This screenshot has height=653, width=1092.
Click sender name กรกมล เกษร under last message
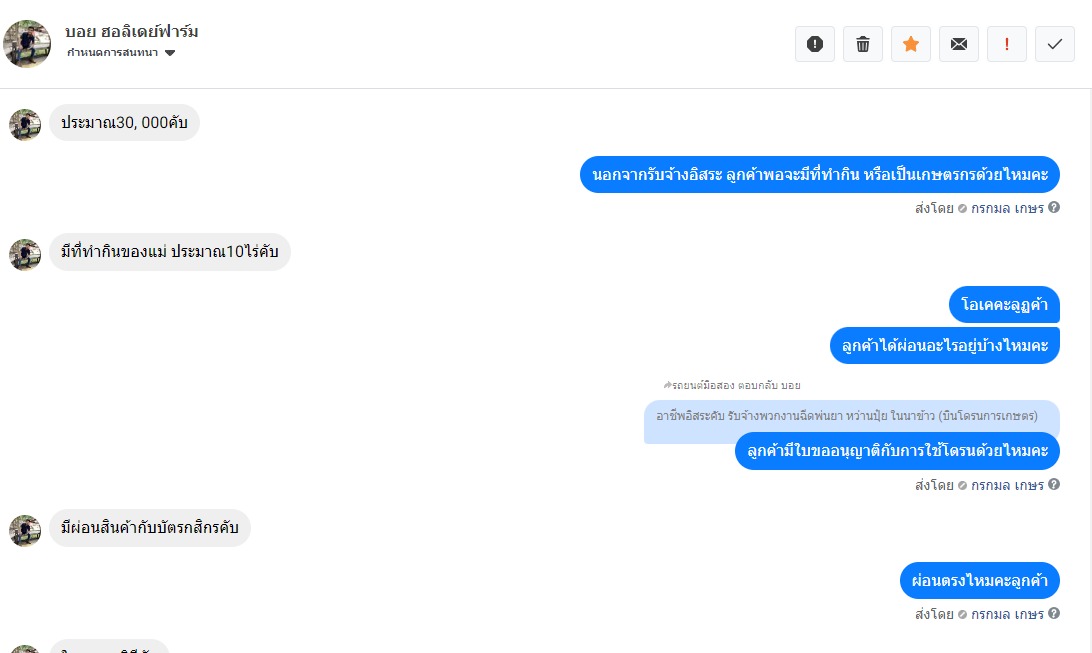click(x=1007, y=614)
